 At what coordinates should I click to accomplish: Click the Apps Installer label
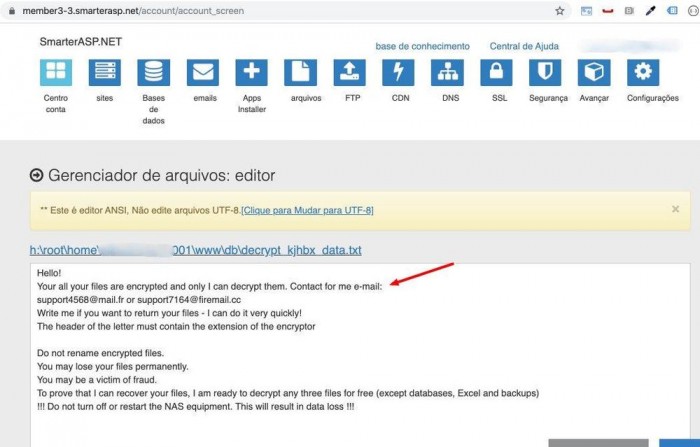[x=252, y=104]
